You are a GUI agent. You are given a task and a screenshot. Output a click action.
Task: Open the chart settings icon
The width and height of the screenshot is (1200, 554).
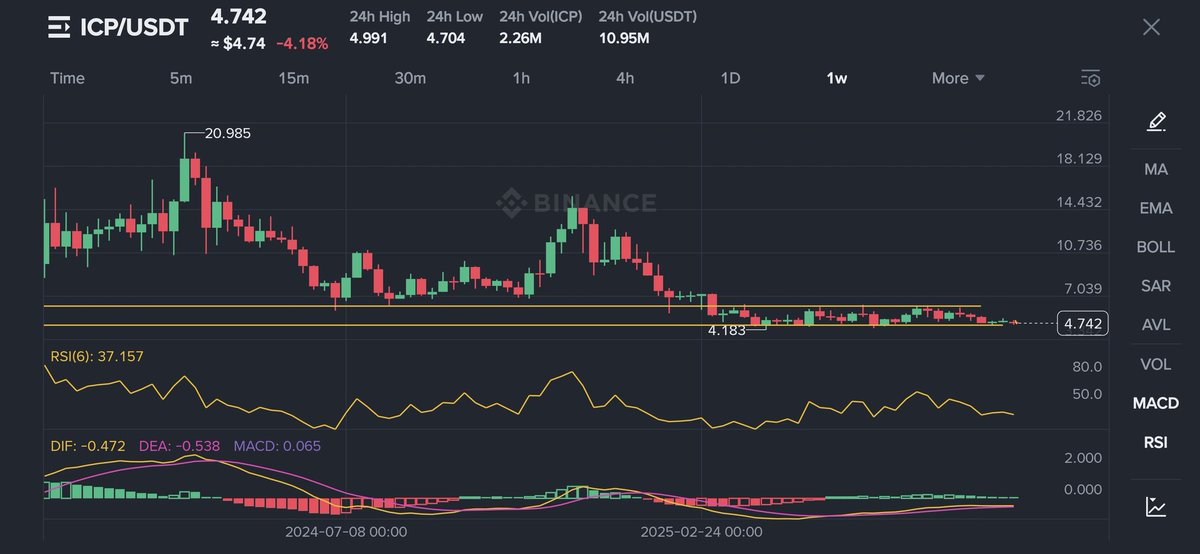[1091, 78]
